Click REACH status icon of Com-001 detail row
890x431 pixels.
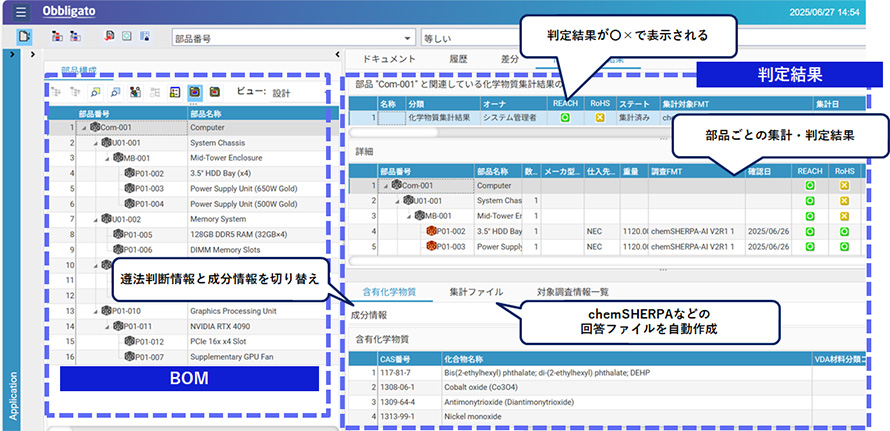810,186
